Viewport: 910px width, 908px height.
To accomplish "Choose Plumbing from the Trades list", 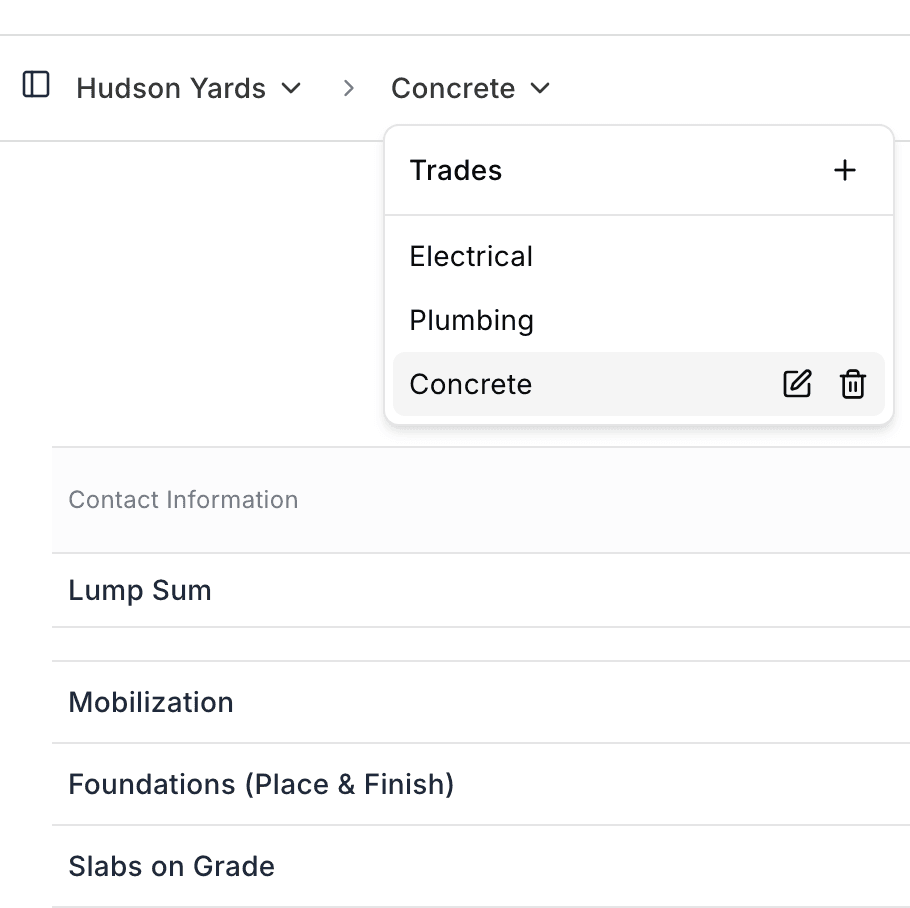I will click(471, 320).
